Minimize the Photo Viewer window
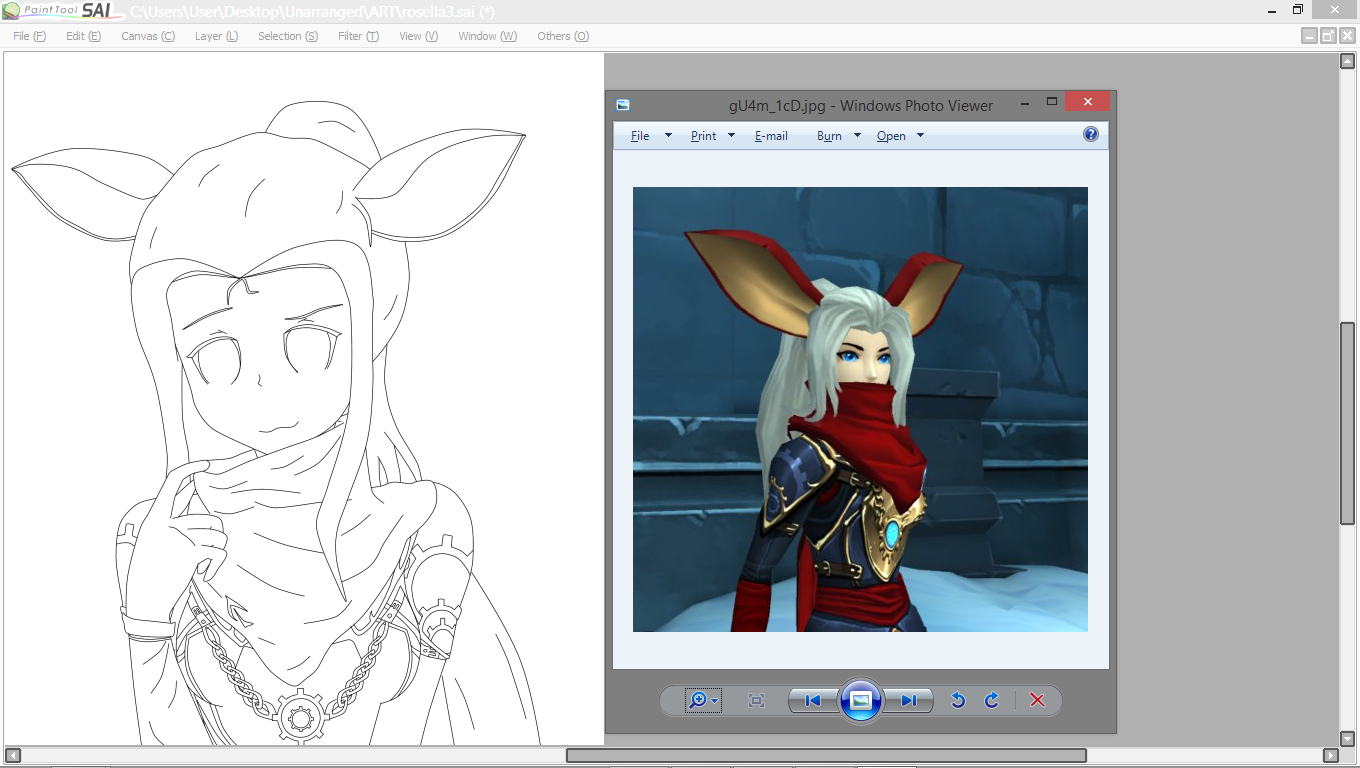This screenshot has height=768, width=1360. (1025, 103)
